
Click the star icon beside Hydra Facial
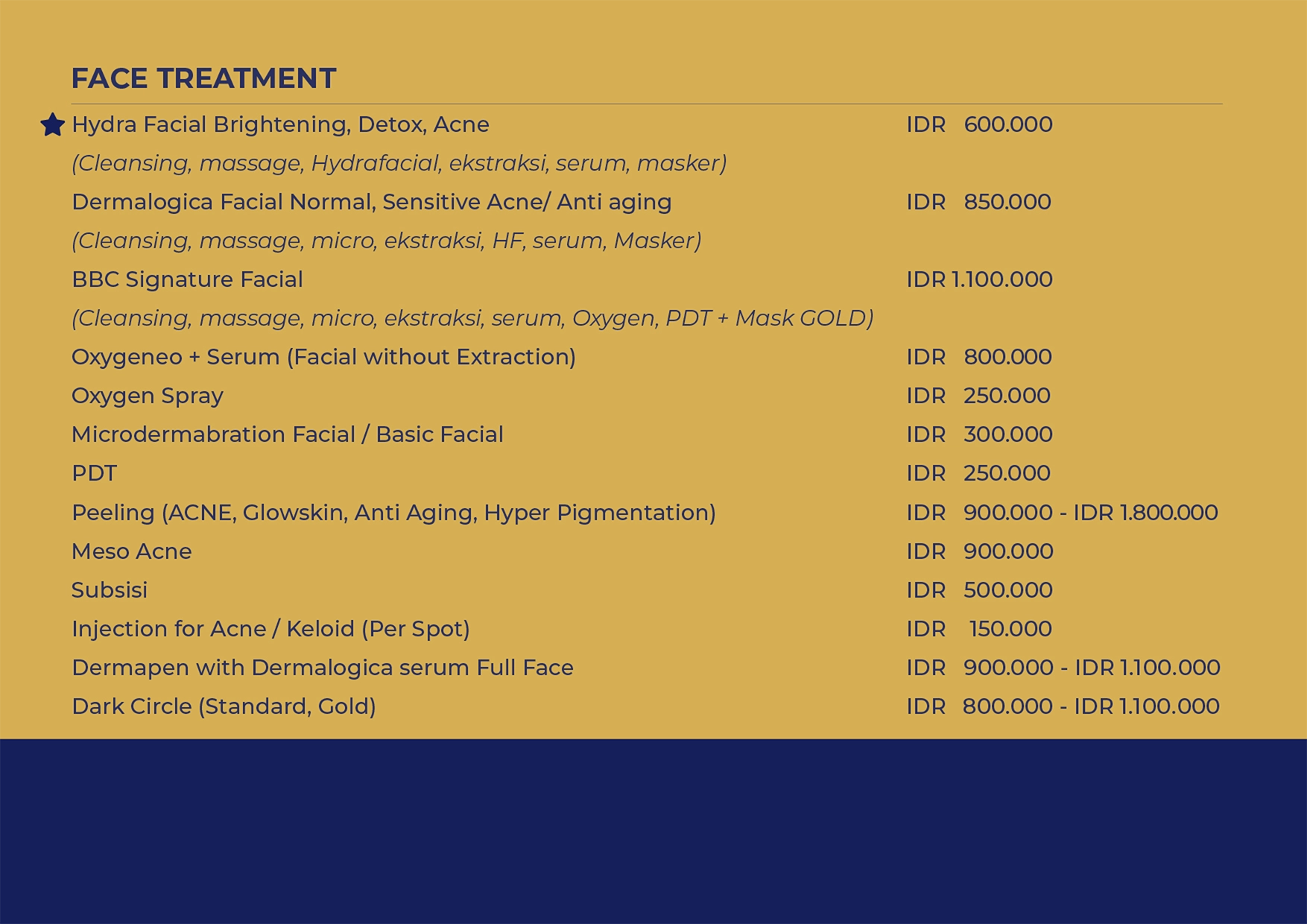click(x=52, y=124)
